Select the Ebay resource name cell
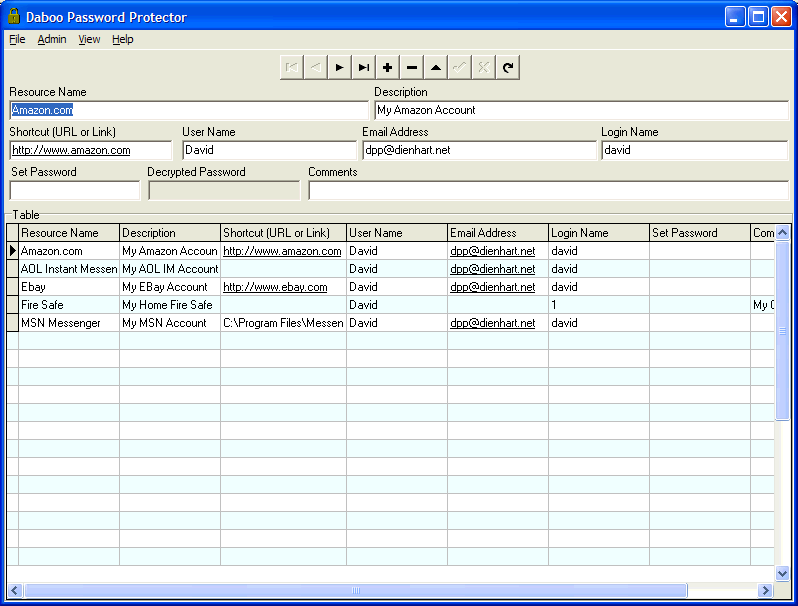The width and height of the screenshot is (798, 606). click(69, 287)
